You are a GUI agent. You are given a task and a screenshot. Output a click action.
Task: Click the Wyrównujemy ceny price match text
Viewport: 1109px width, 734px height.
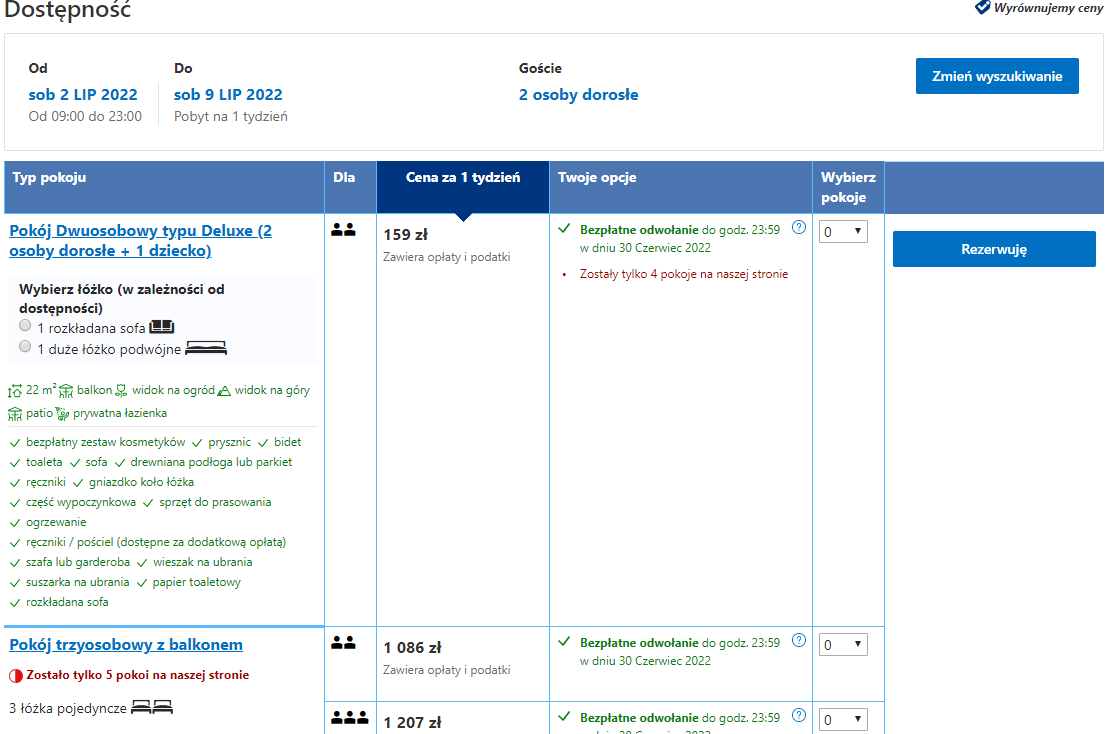(1049, 8)
